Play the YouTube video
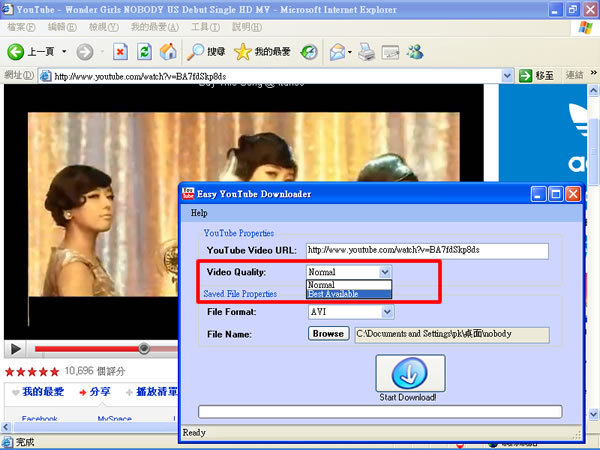Viewport: 600px width, 450px height. 16,349
